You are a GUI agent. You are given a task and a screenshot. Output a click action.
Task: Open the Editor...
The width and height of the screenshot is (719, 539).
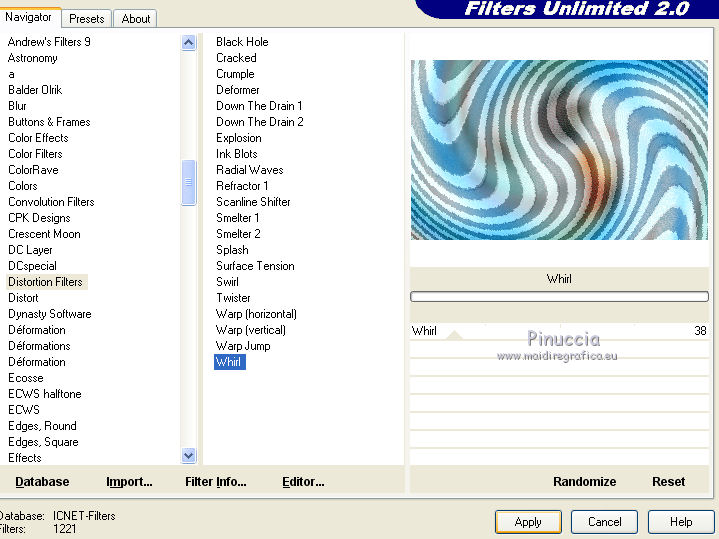(303, 482)
